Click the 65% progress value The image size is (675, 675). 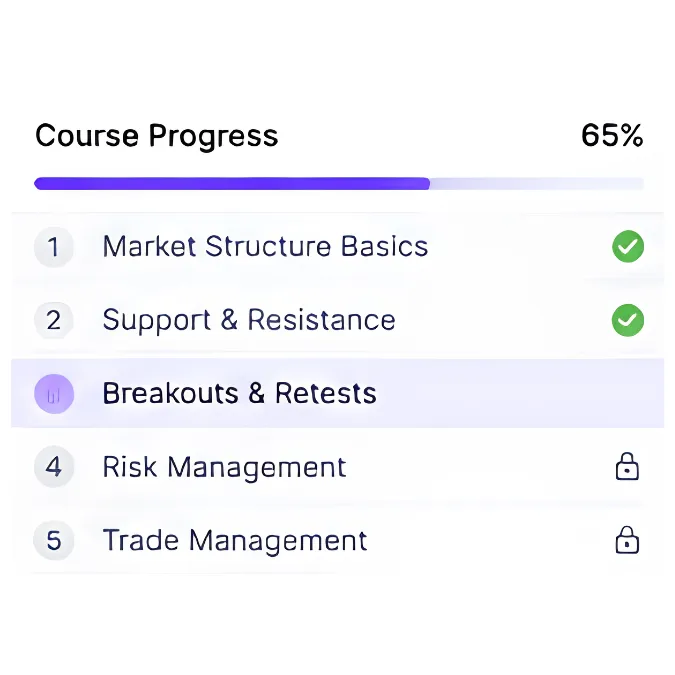click(x=612, y=136)
